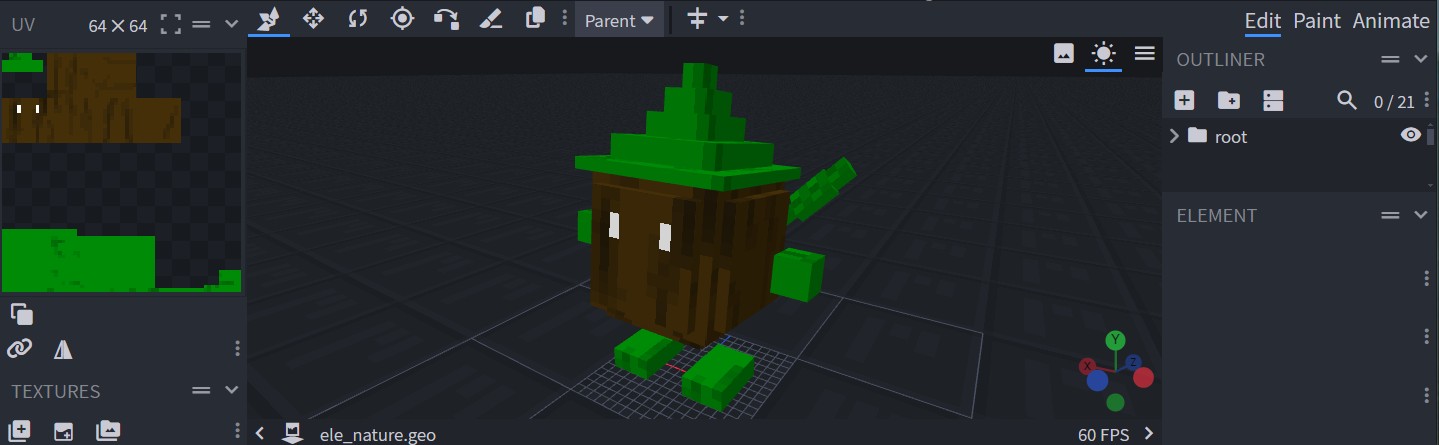Collapse the Textures panel

pos(232,390)
